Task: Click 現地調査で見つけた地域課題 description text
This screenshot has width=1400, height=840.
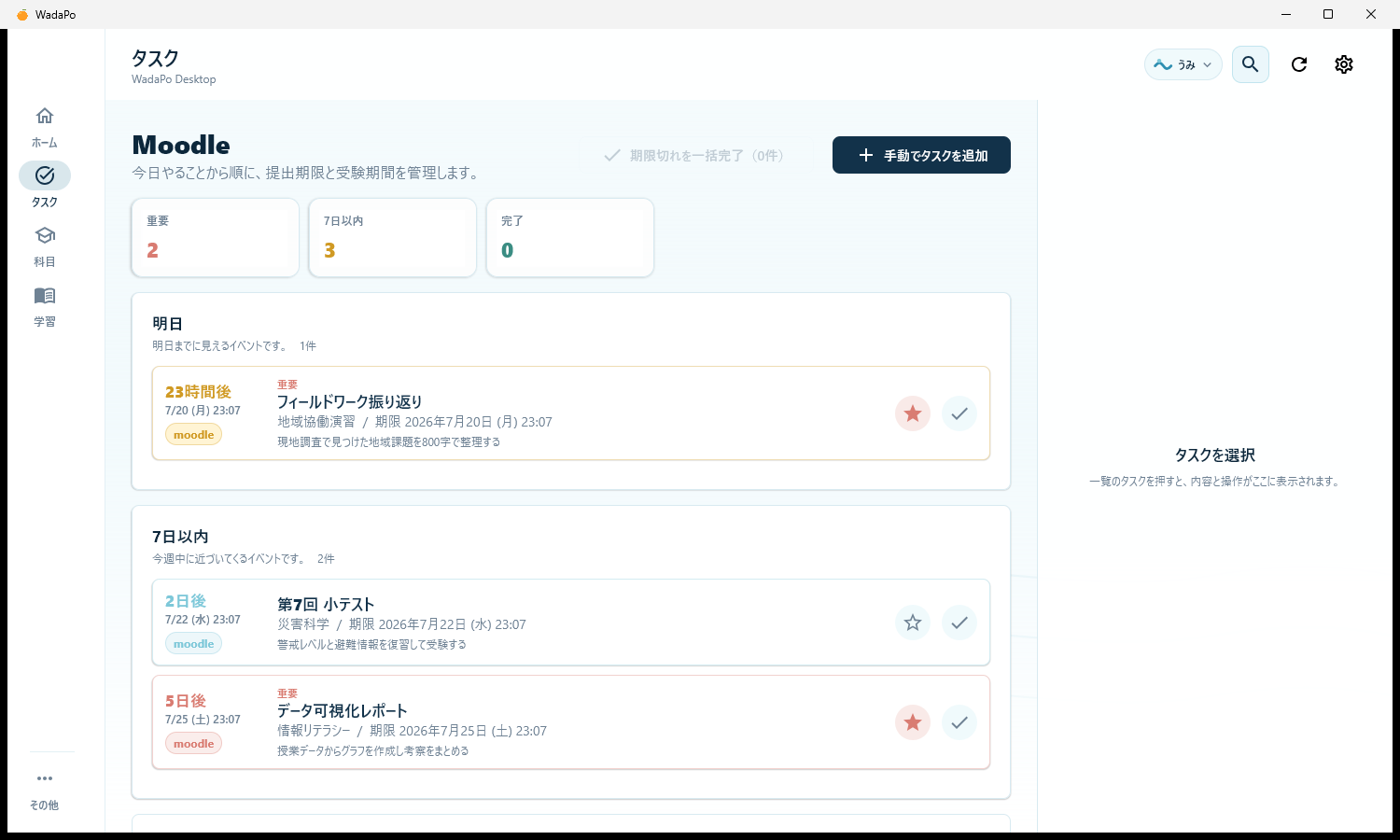Action: coord(388,442)
